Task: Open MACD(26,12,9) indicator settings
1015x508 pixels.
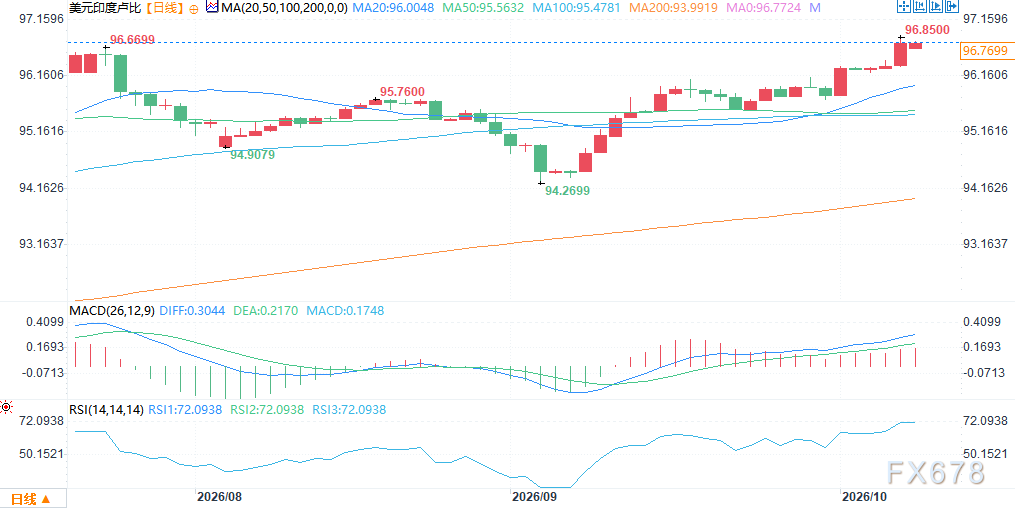Action: 112,311
